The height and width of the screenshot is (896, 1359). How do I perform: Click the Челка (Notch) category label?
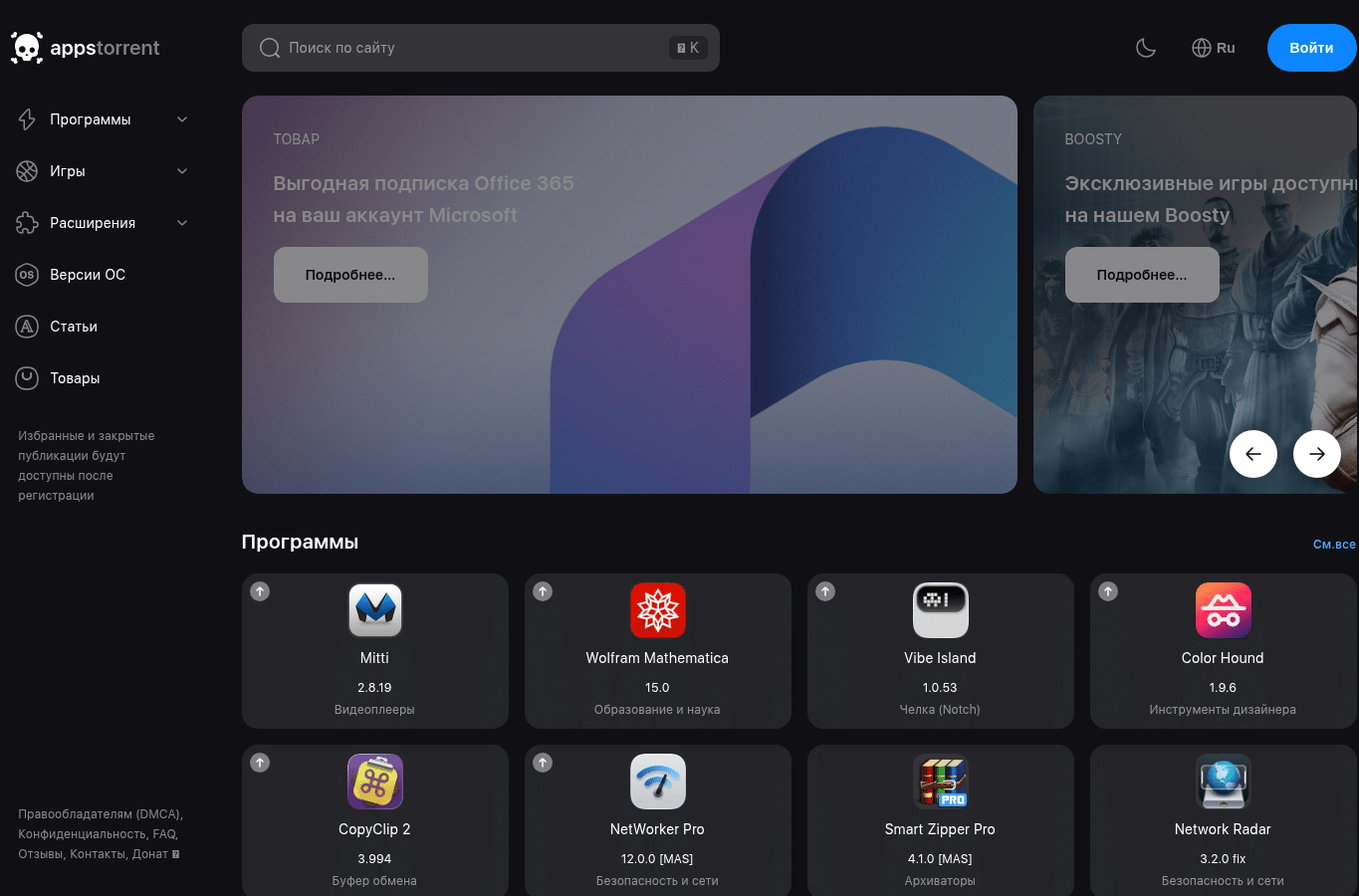click(x=940, y=710)
